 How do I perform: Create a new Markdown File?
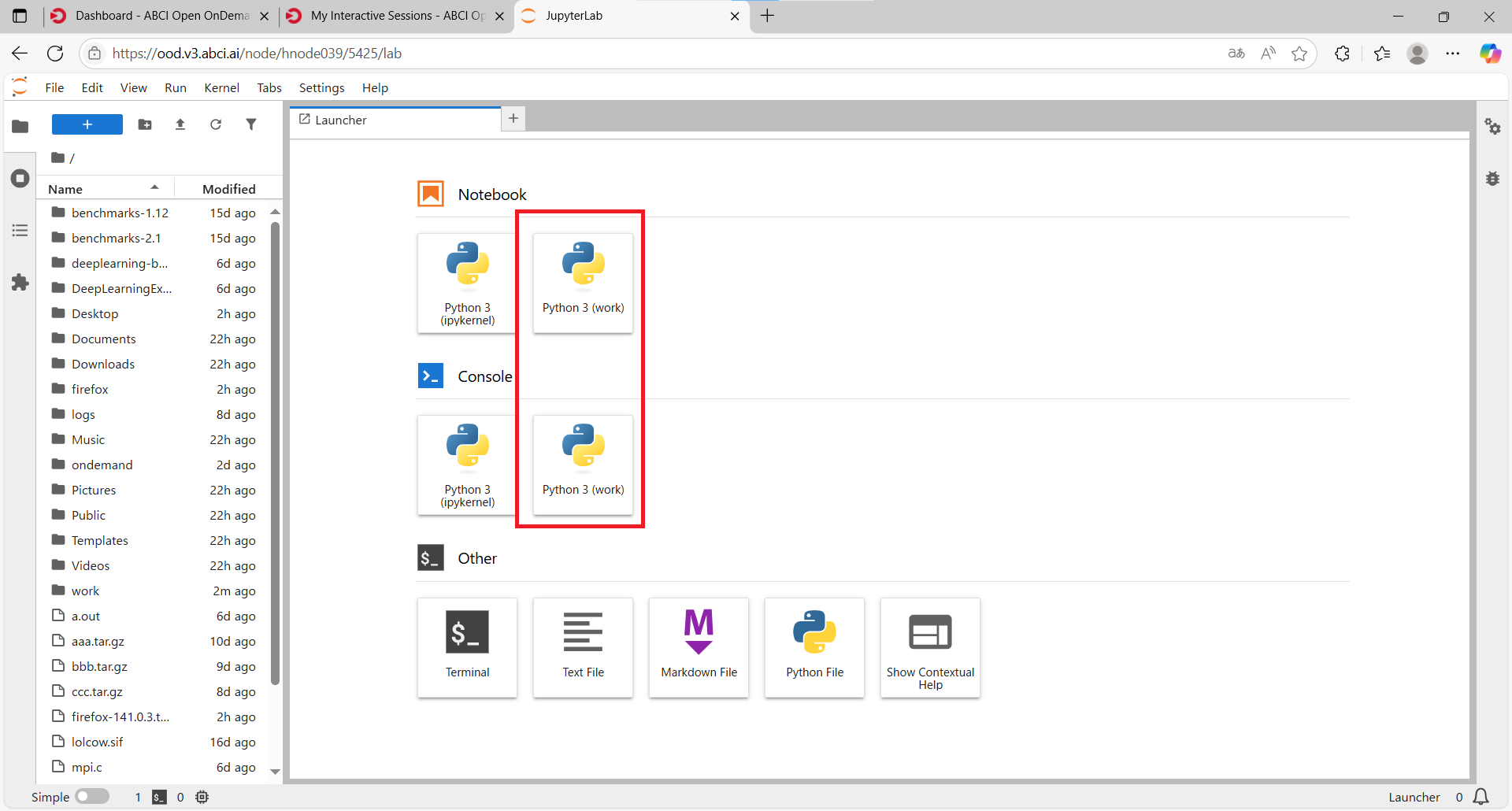(699, 648)
